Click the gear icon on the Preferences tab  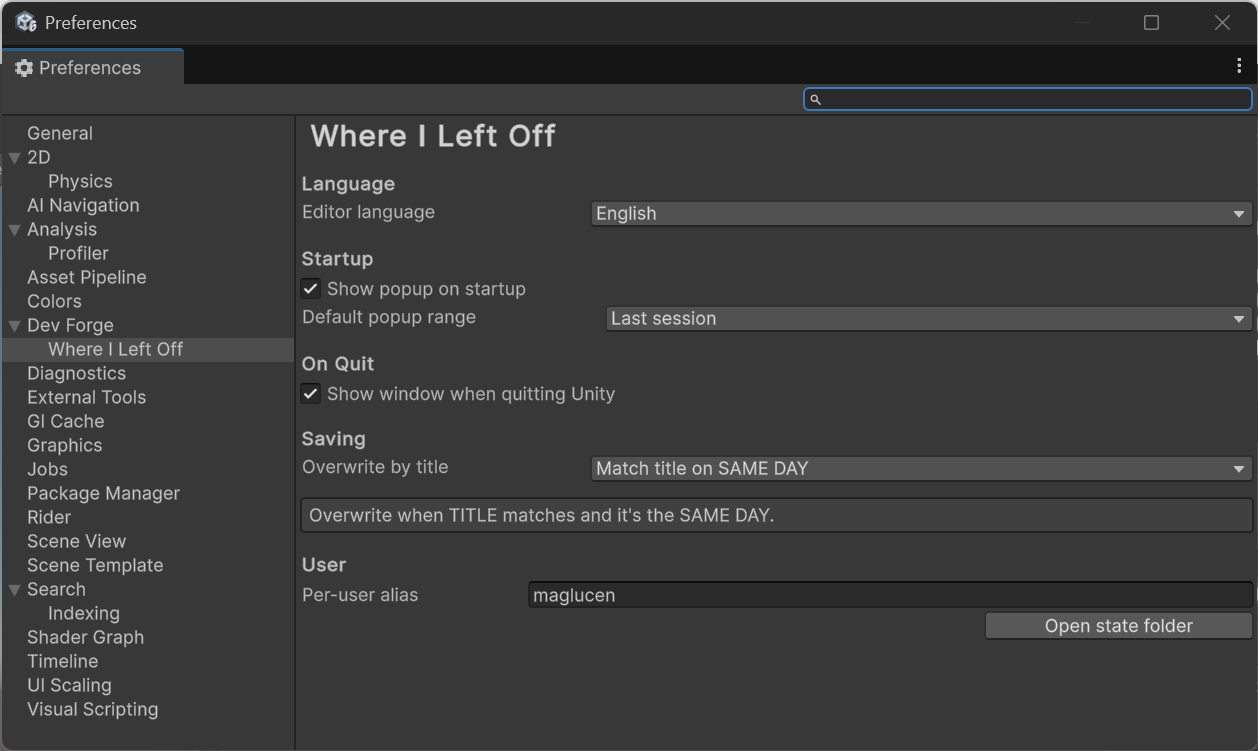coord(22,67)
